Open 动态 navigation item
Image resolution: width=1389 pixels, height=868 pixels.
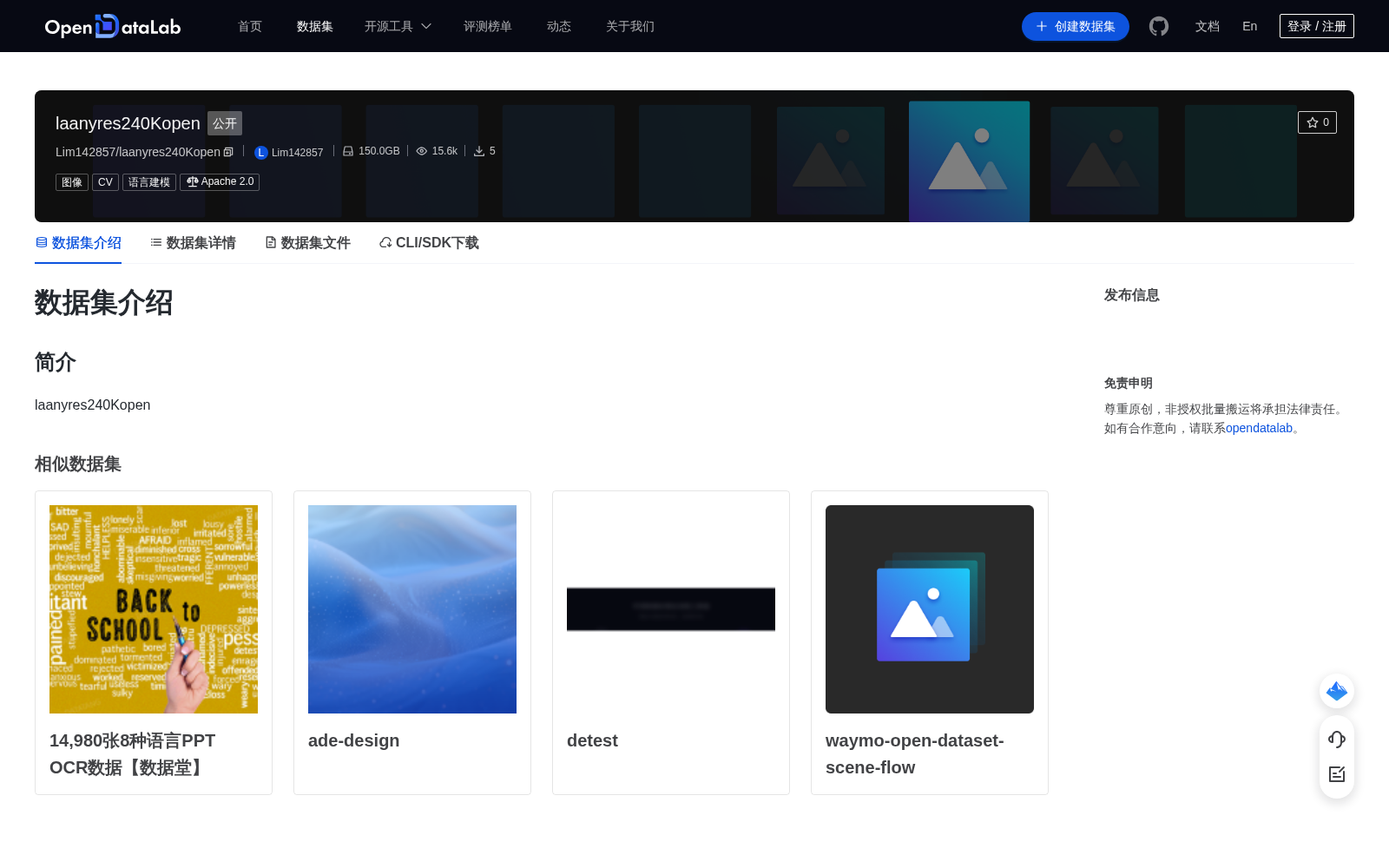(x=559, y=26)
